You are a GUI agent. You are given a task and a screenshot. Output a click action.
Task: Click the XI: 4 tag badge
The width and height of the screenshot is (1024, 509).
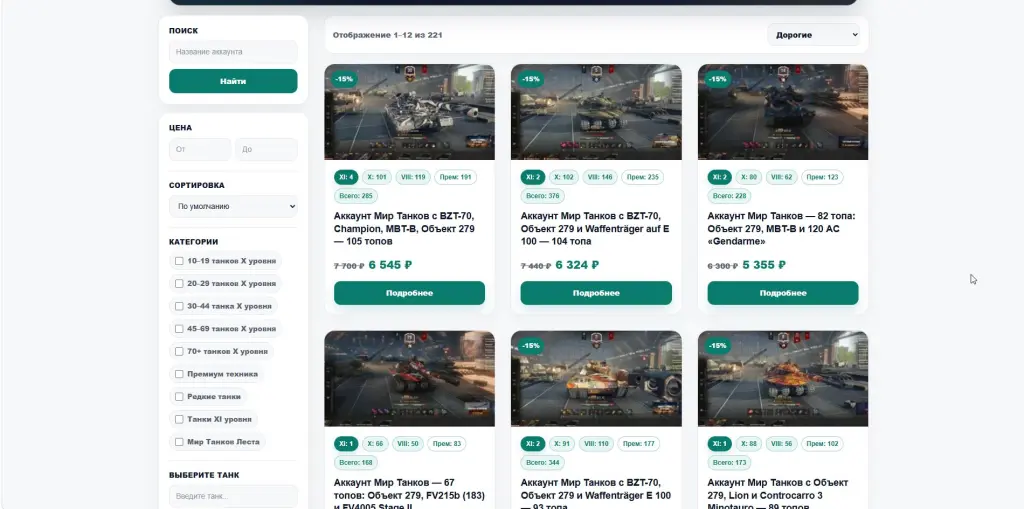click(346, 177)
